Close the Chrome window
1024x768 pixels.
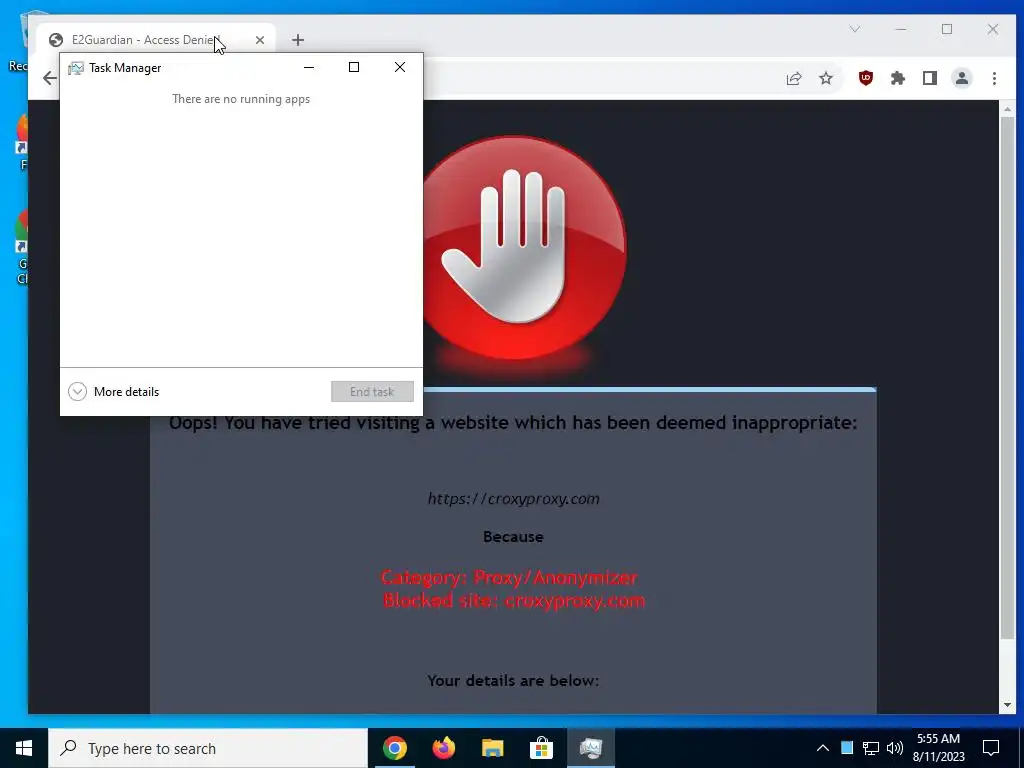[993, 29]
